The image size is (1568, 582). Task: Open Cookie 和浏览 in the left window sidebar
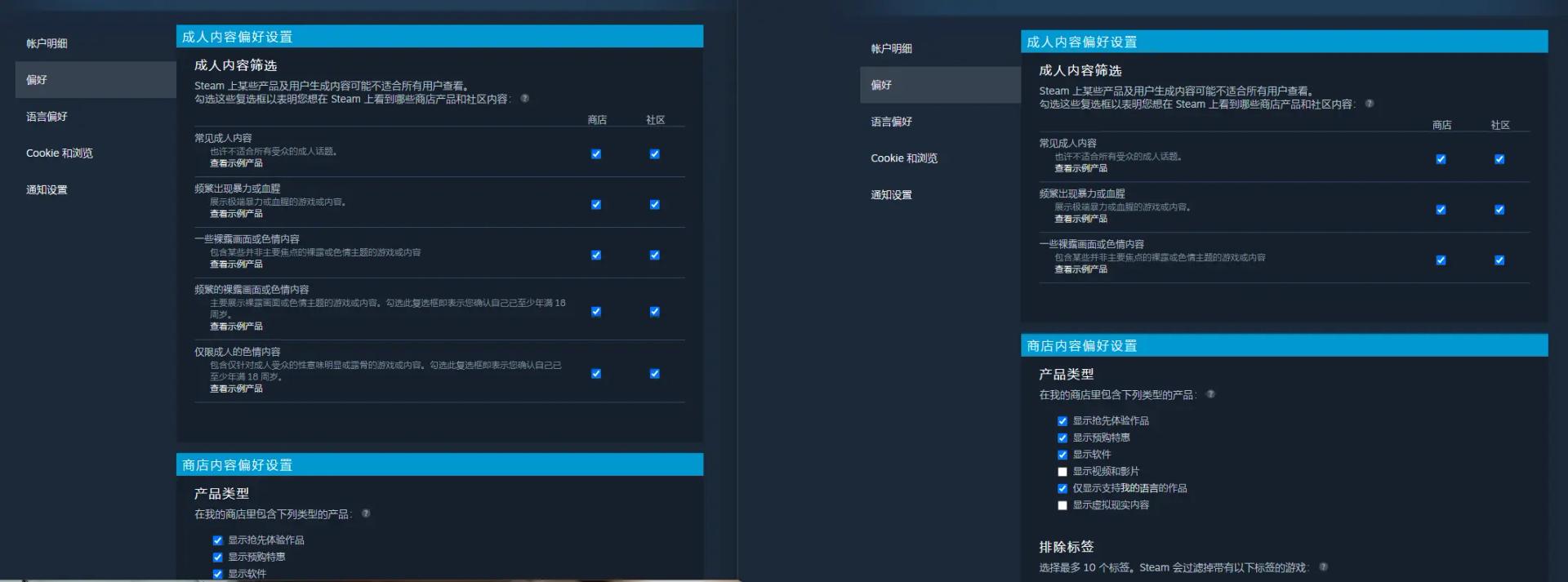pyautogui.click(x=59, y=153)
